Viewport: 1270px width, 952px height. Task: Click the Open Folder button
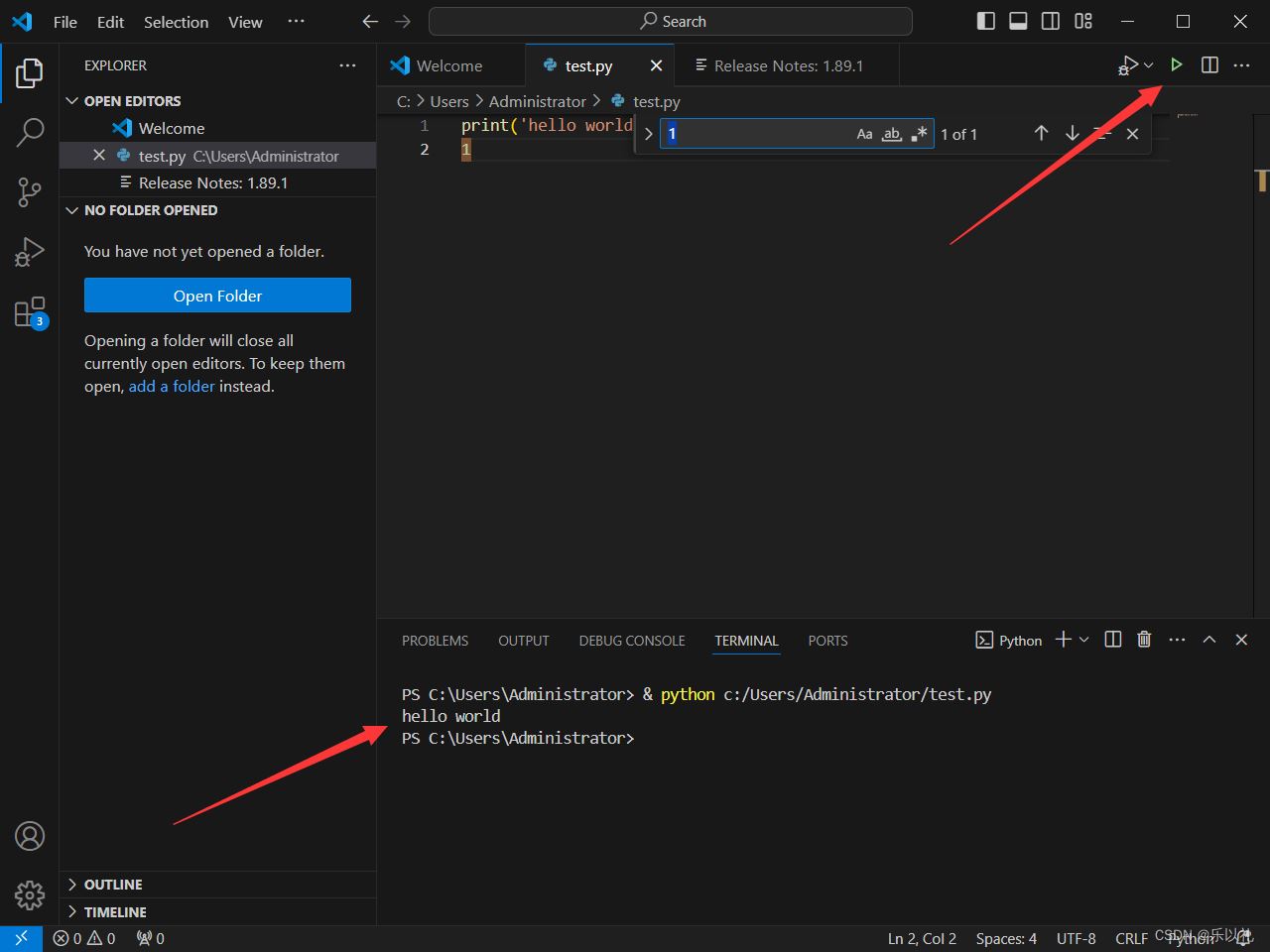[x=217, y=295]
